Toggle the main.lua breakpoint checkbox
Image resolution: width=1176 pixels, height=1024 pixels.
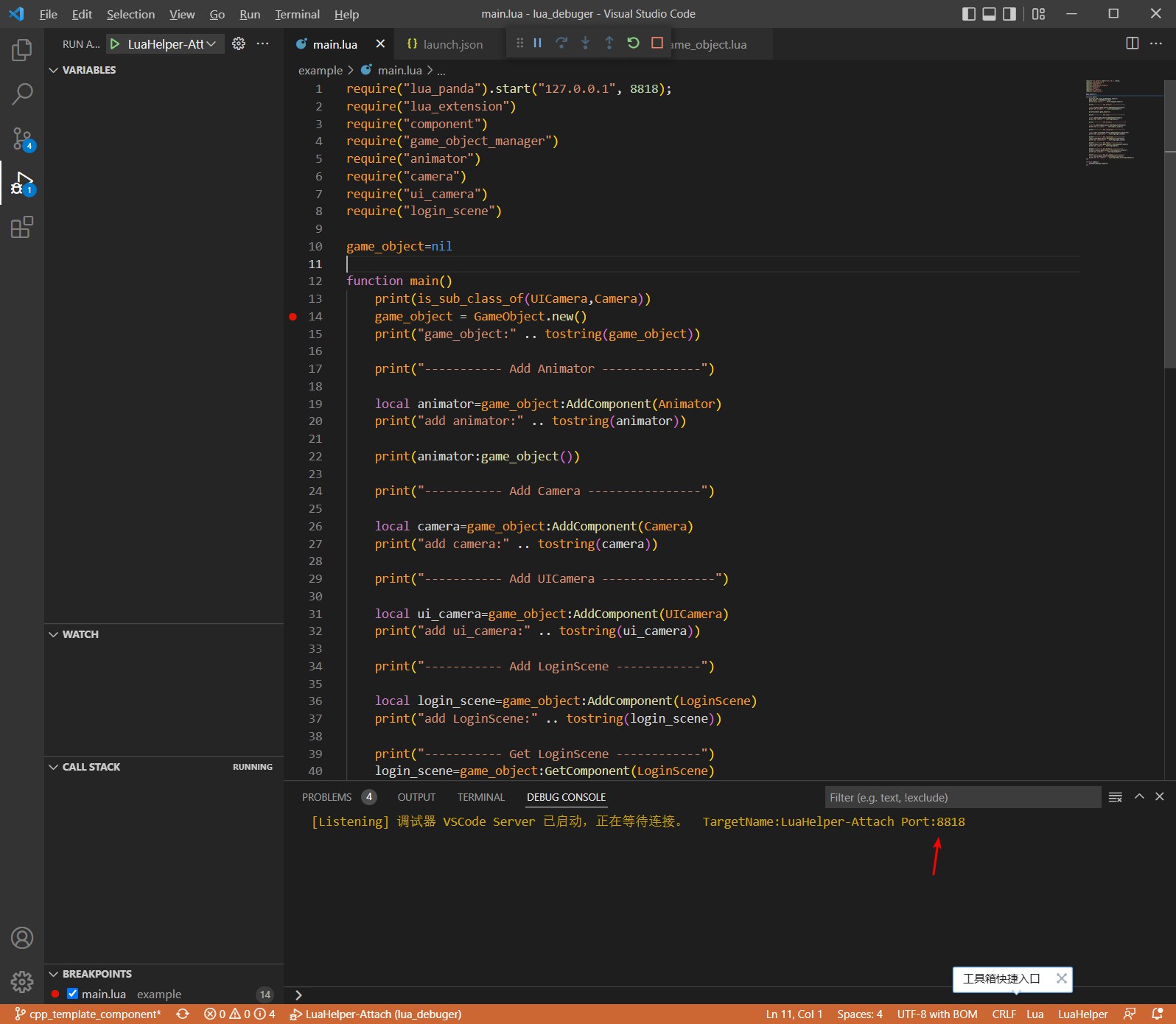point(72,994)
